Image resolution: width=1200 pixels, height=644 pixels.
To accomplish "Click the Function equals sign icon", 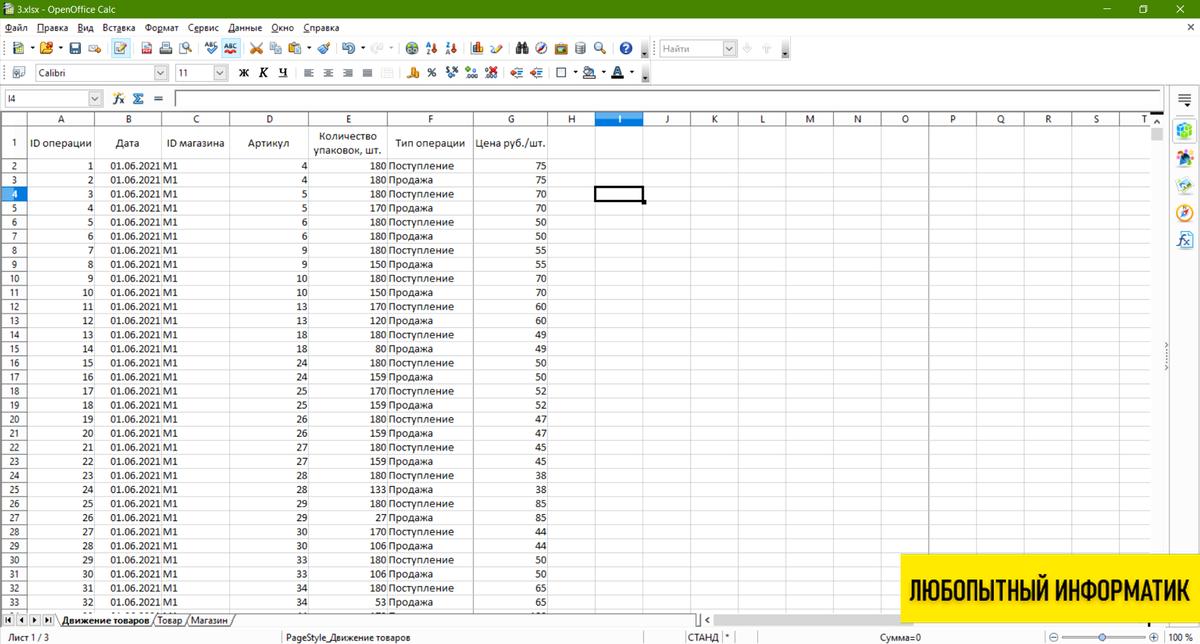I will [158, 99].
